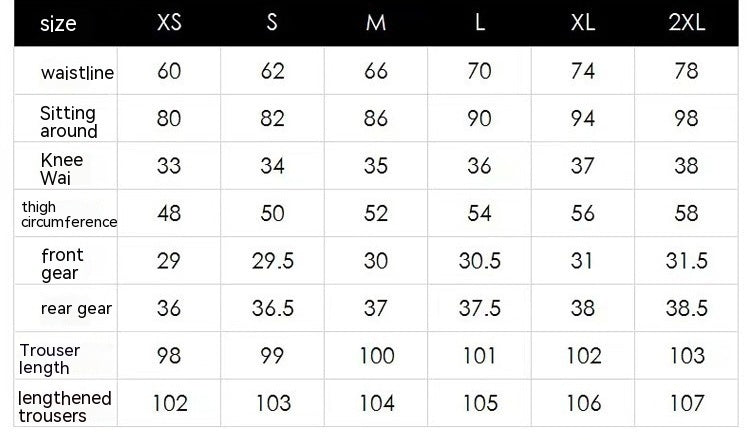The width and height of the screenshot is (750, 440).
Task: Select the 2XL size header
Action: pyautogui.click(x=686, y=24)
